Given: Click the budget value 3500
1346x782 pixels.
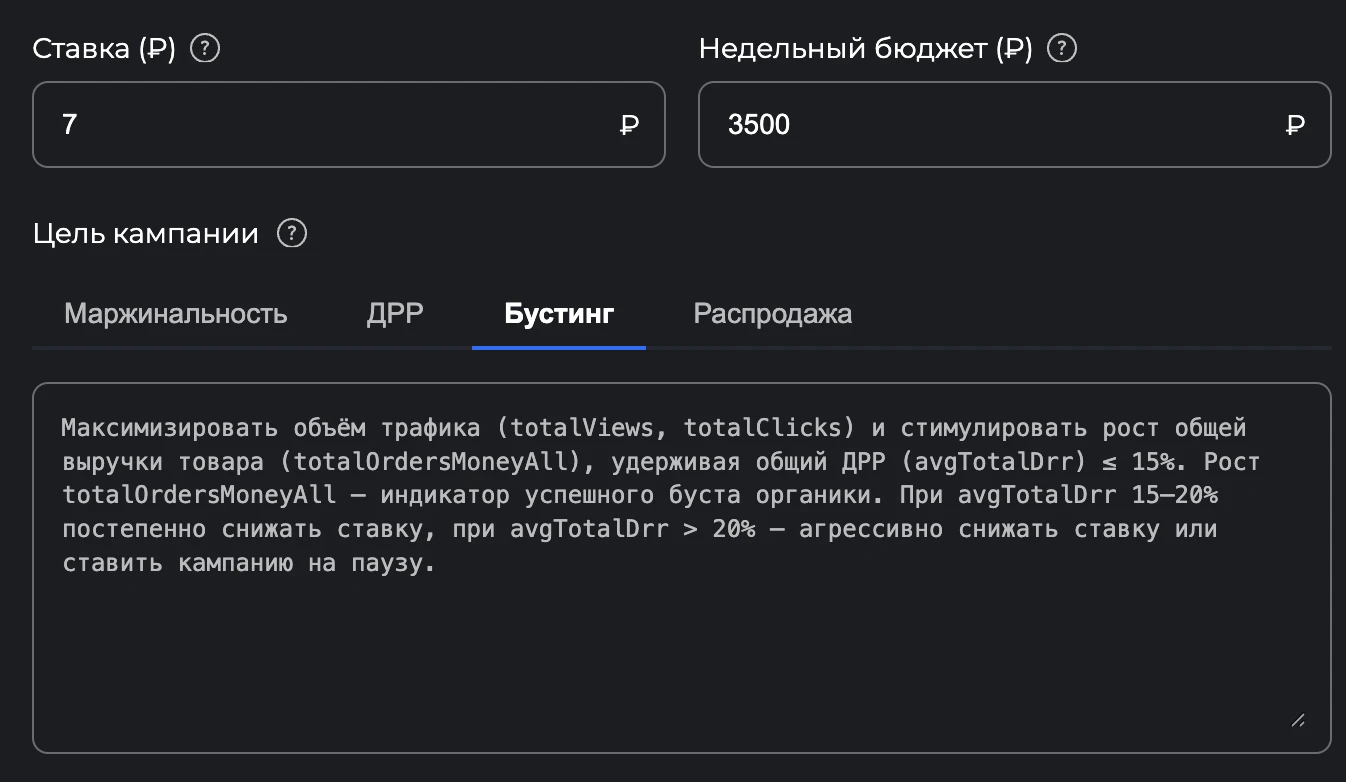Looking at the screenshot, I should pos(759,124).
